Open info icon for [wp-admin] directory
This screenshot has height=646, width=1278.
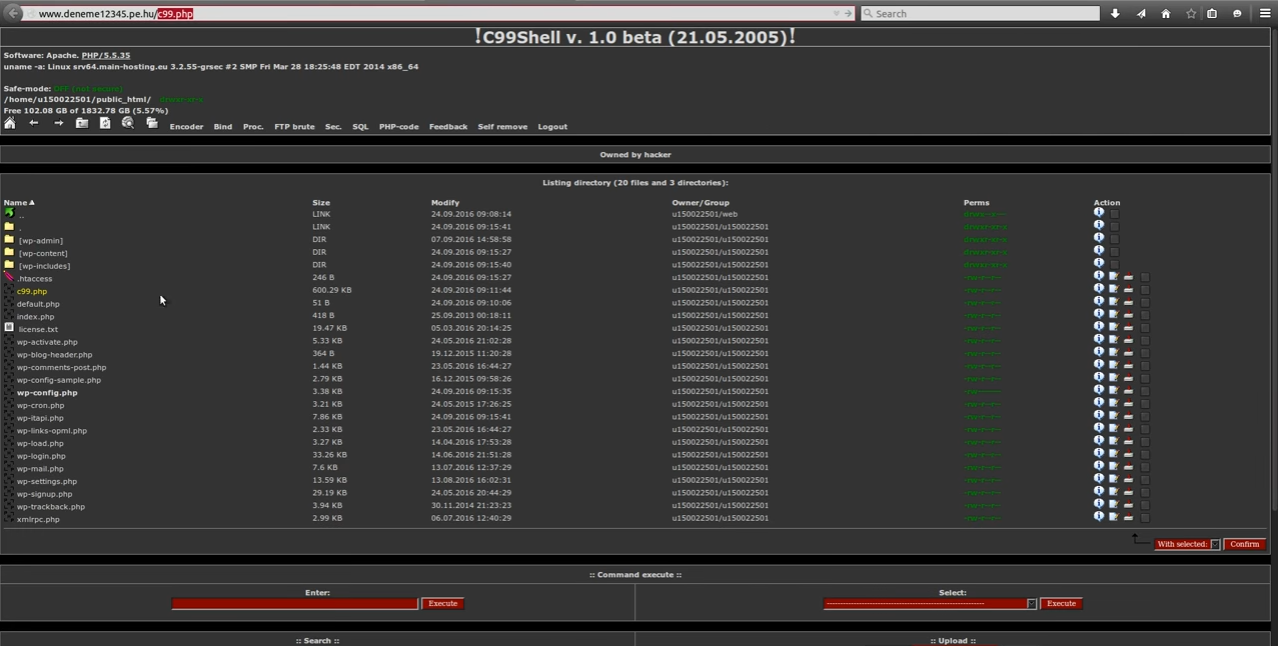[1098, 238]
